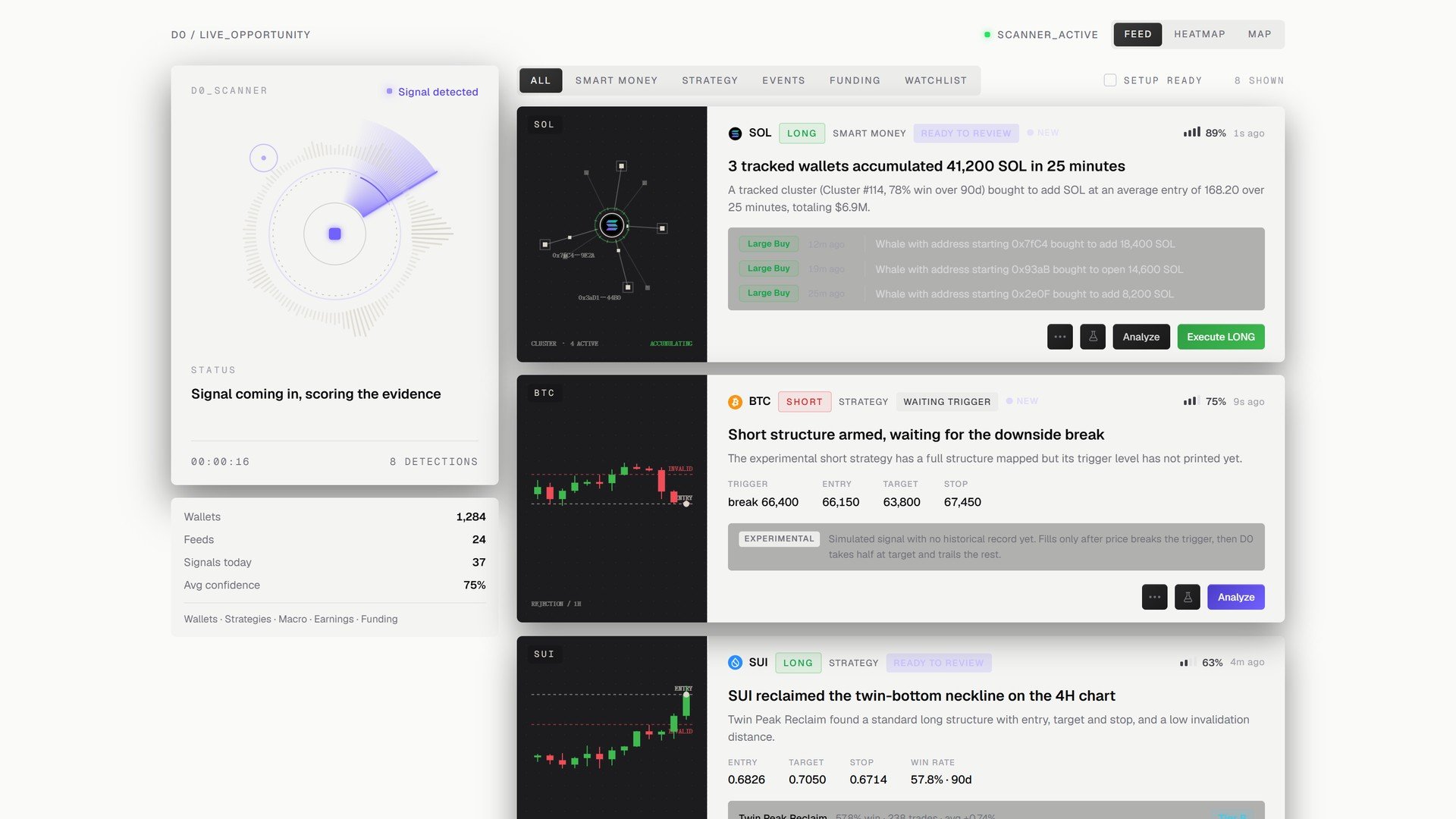Click the SOL headline about tracked wallets
Image resolution: width=1456 pixels, height=819 pixels.
[x=926, y=166]
